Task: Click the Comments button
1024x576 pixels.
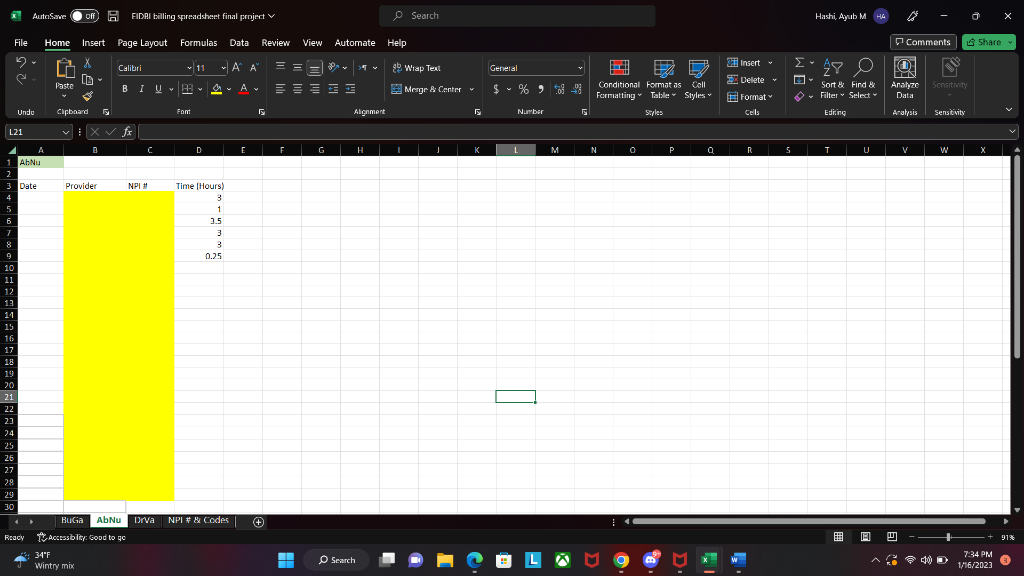Action: [x=923, y=42]
